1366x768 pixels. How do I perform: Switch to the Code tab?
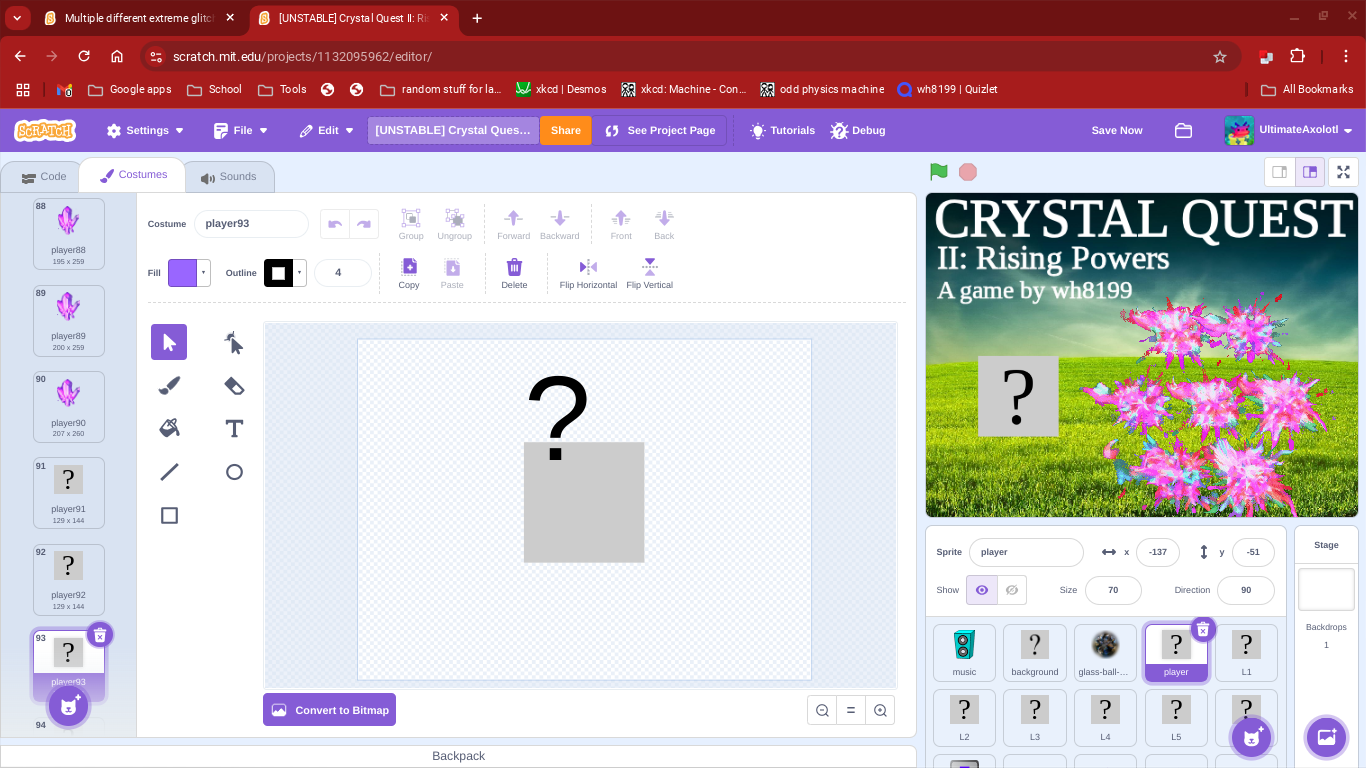pos(44,177)
